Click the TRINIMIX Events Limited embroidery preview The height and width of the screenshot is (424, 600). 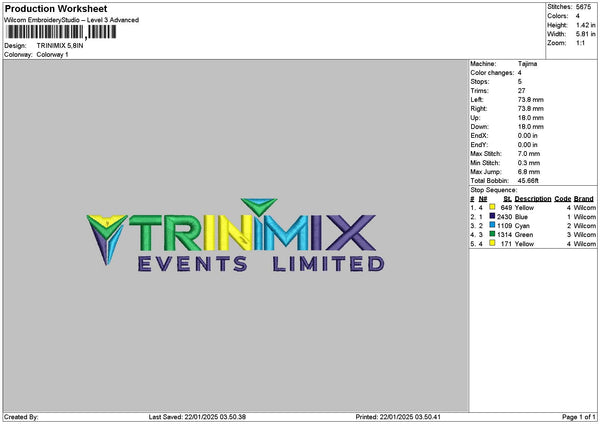pyautogui.click(x=235, y=235)
